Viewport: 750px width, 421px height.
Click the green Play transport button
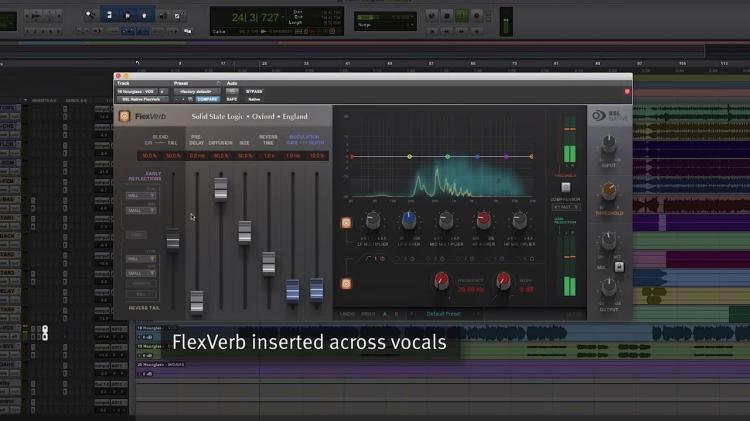462,16
